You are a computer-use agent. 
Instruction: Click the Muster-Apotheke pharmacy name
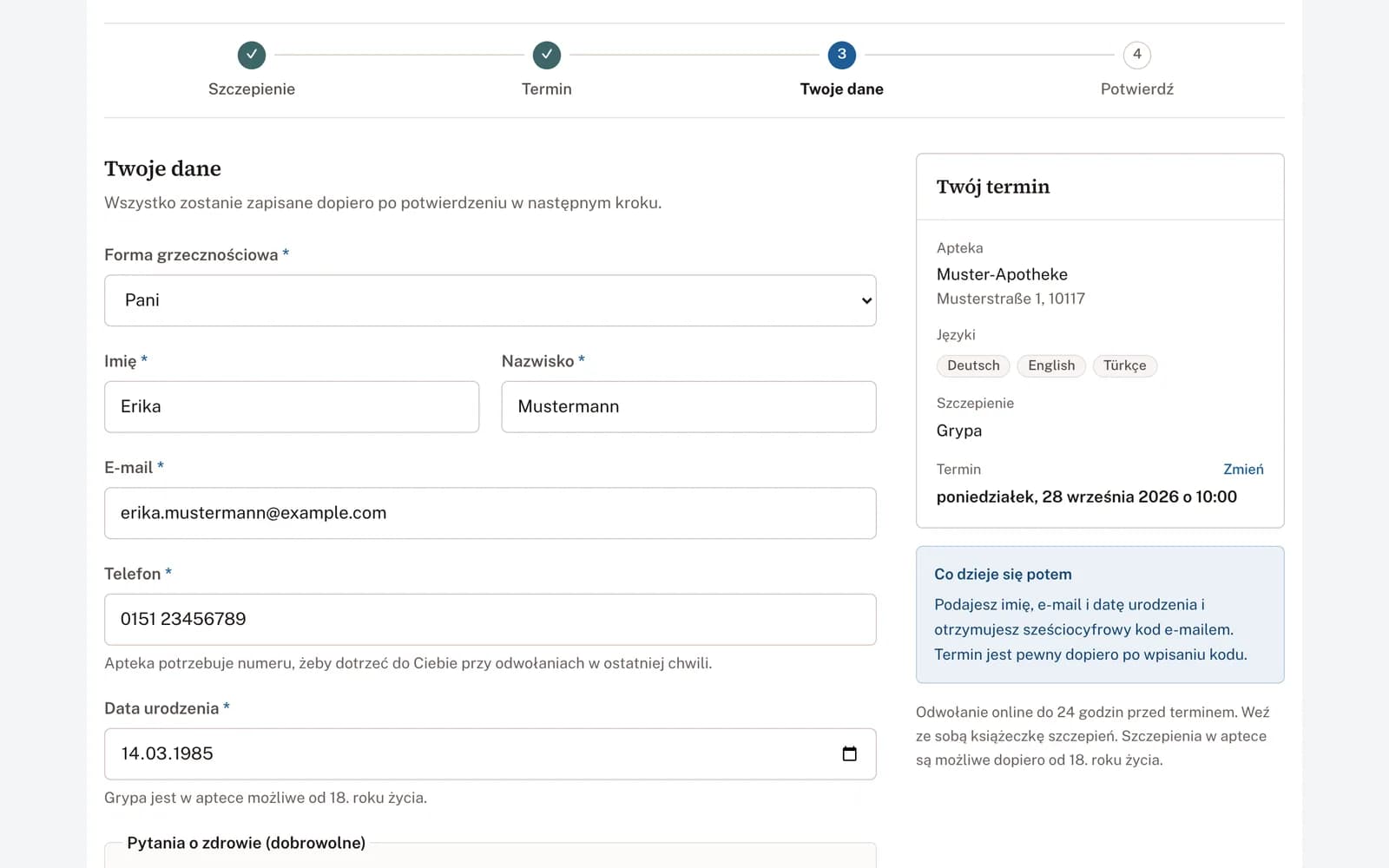[x=1002, y=274]
